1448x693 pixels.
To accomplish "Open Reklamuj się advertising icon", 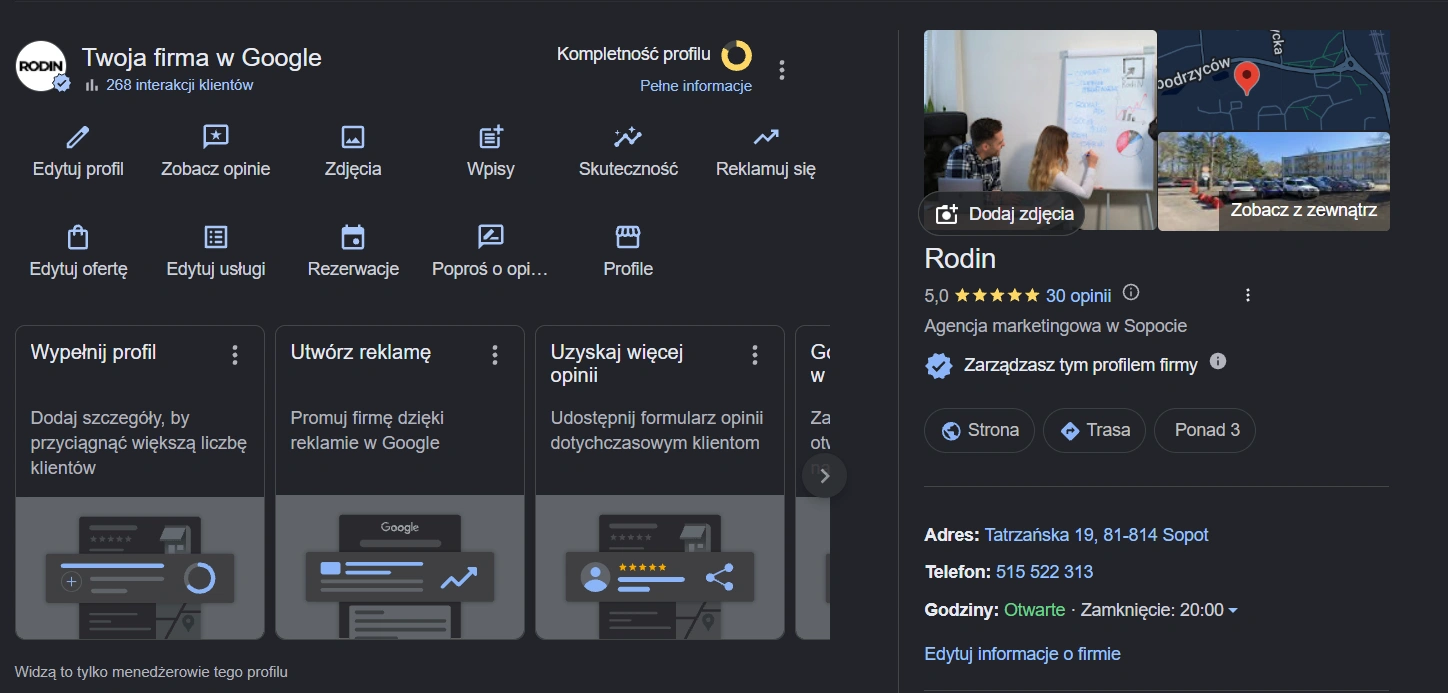I will (x=766, y=137).
